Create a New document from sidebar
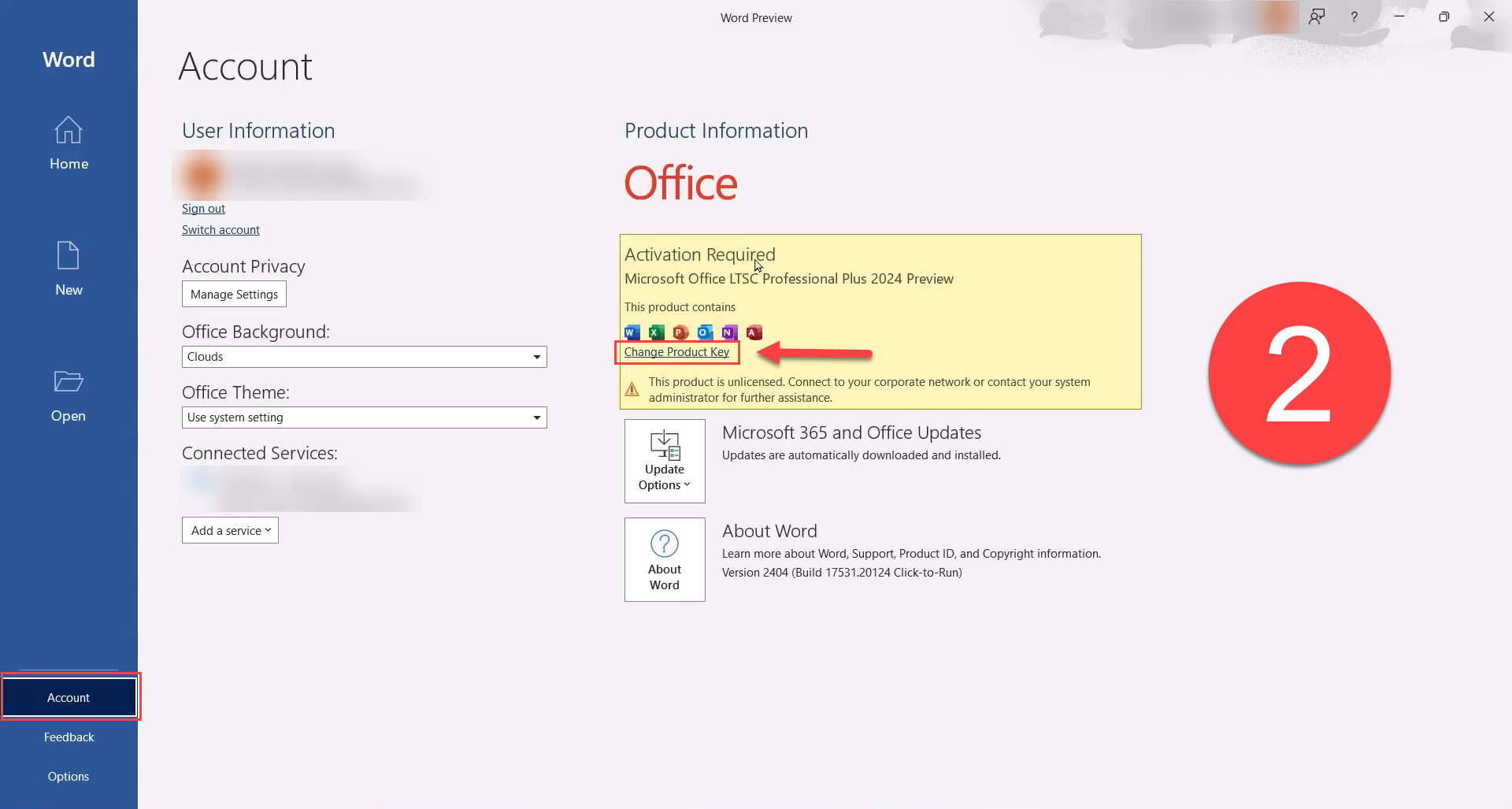1512x809 pixels. (x=69, y=269)
